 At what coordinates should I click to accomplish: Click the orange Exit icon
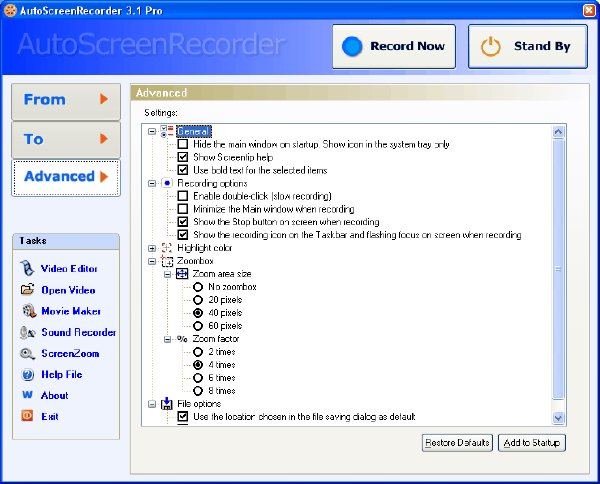tap(27, 416)
